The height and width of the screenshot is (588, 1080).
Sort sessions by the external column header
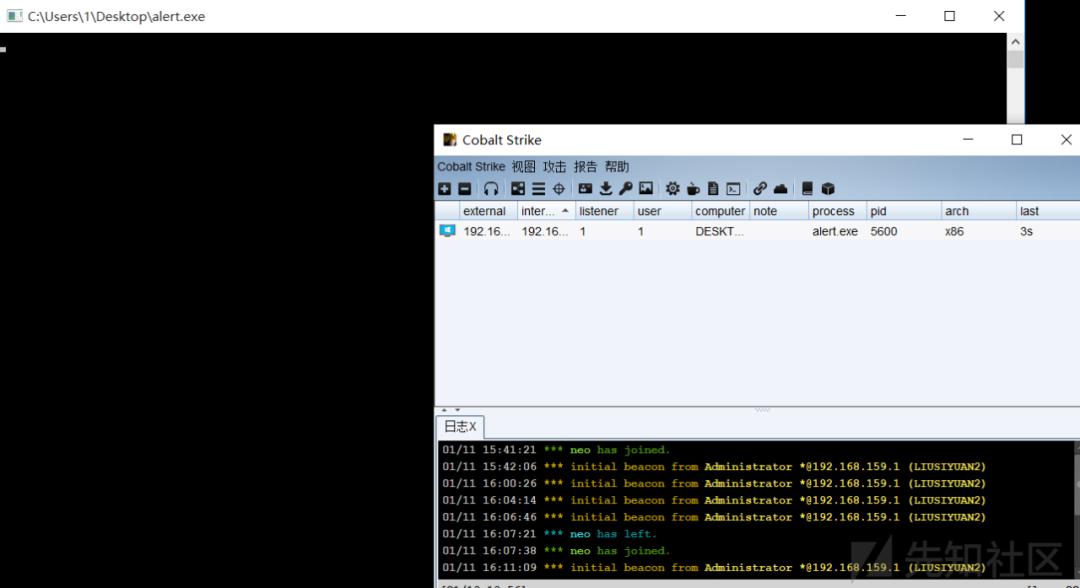tap(488, 211)
